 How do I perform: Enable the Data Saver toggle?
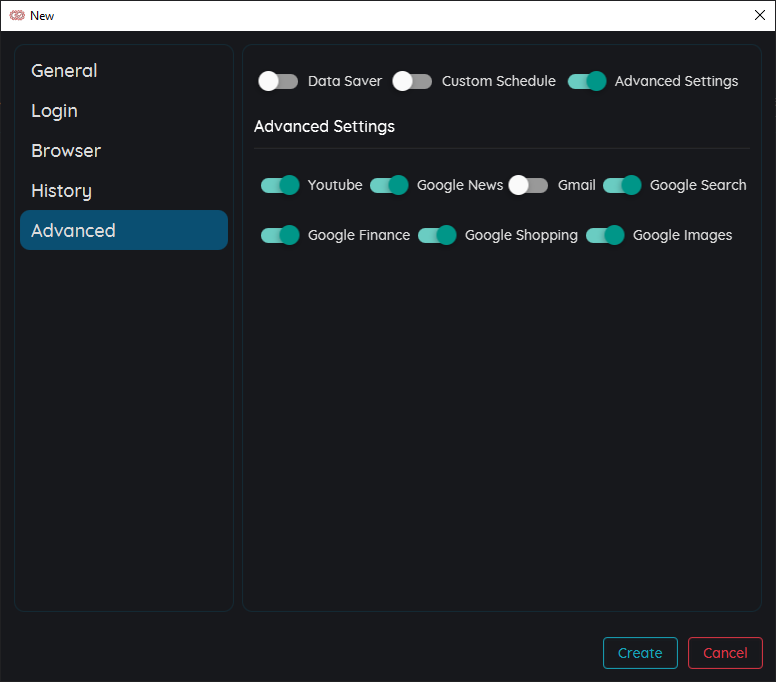[278, 81]
